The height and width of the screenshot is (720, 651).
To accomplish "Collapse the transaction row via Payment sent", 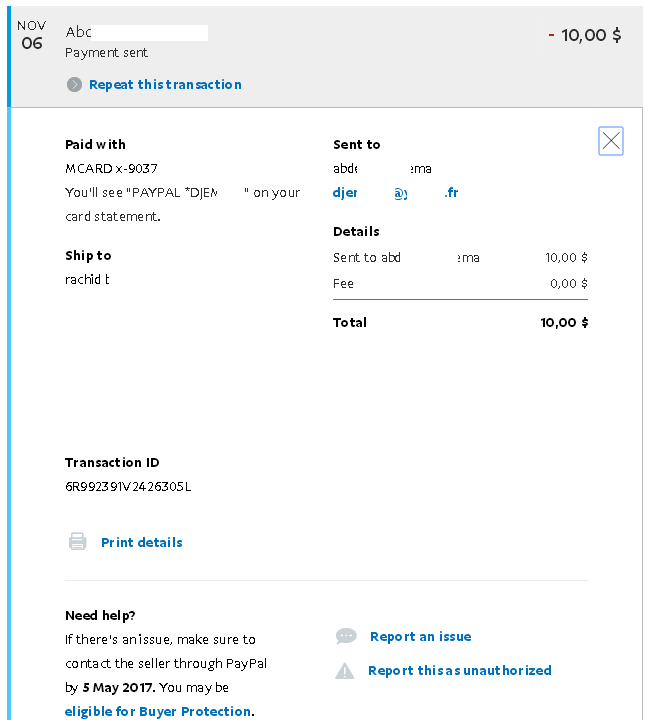I will pyautogui.click(x=106, y=53).
